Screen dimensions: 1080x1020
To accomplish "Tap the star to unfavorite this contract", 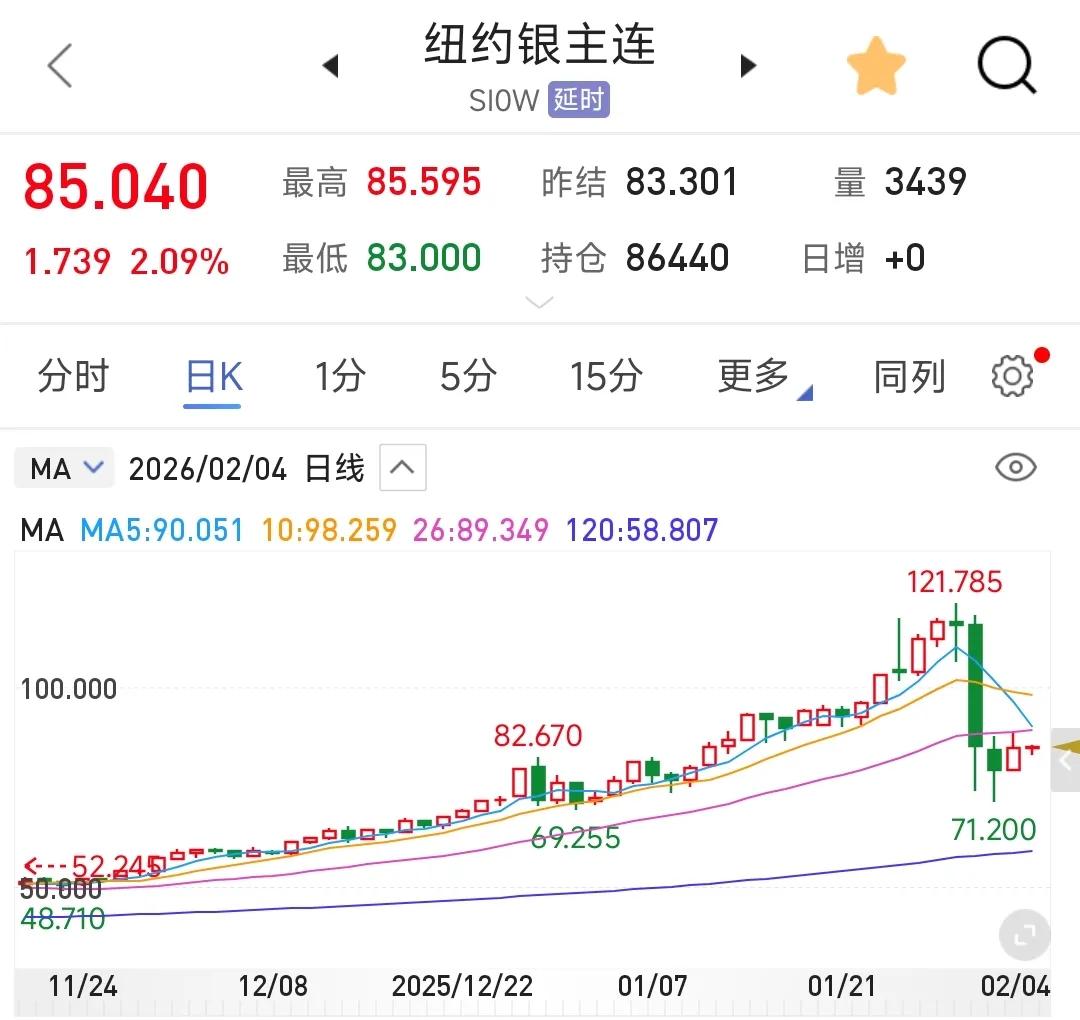I will [x=876, y=63].
